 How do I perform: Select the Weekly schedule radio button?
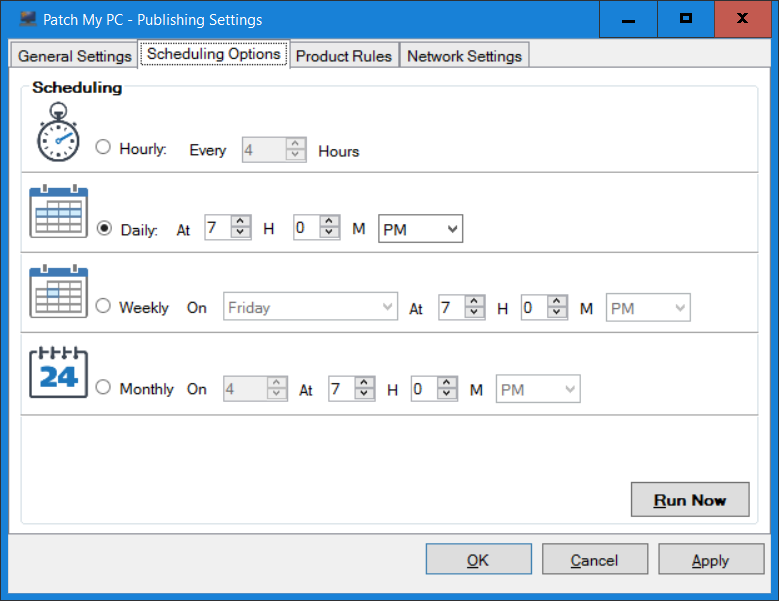tap(103, 305)
